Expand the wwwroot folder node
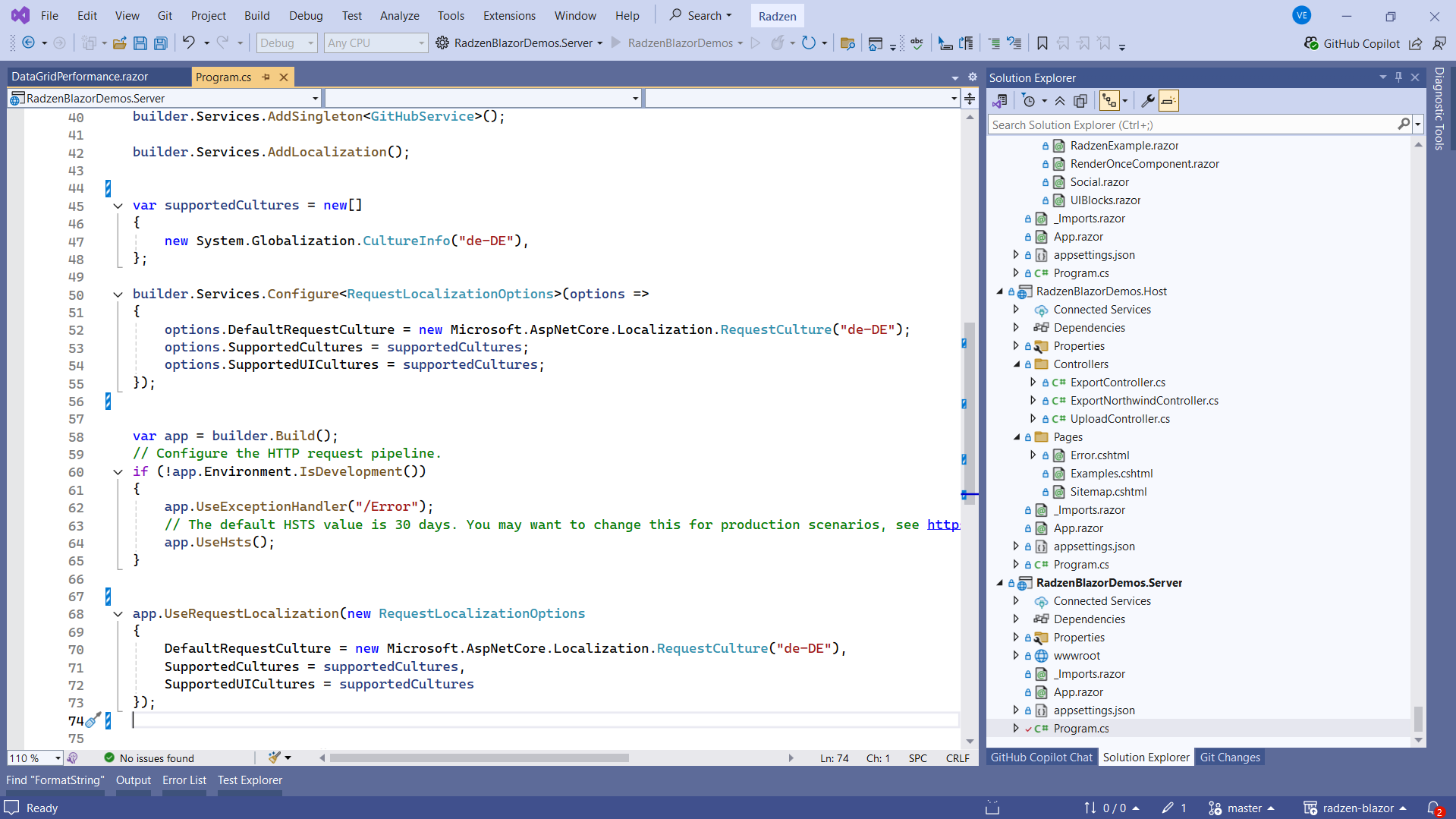1456x819 pixels. [x=1016, y=656]
